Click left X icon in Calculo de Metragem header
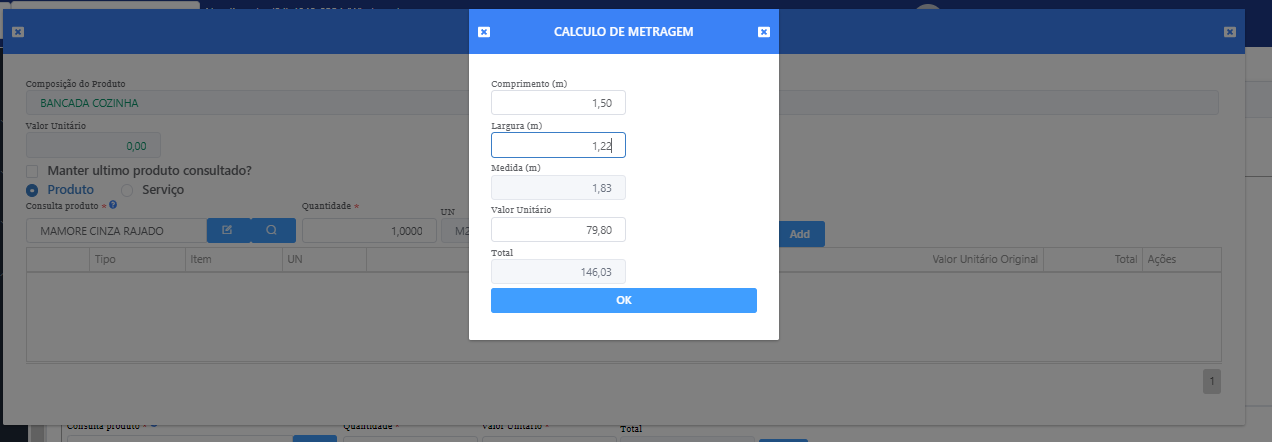Image resolution: width=1272 pixels, height=442 pixels. 484,32
